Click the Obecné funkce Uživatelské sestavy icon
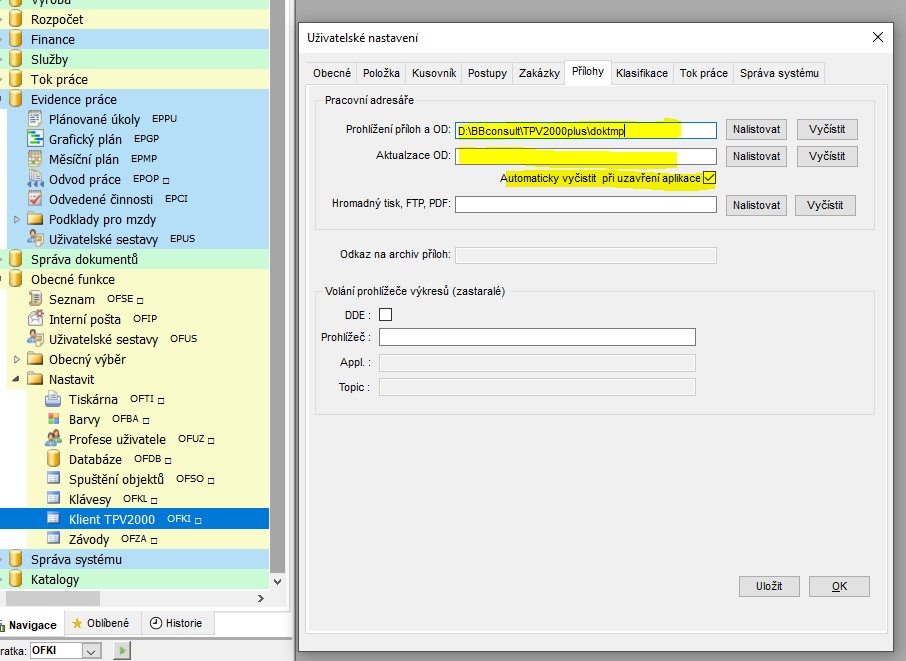This screenshot has height=661, width=906. (x=35, y=339)
